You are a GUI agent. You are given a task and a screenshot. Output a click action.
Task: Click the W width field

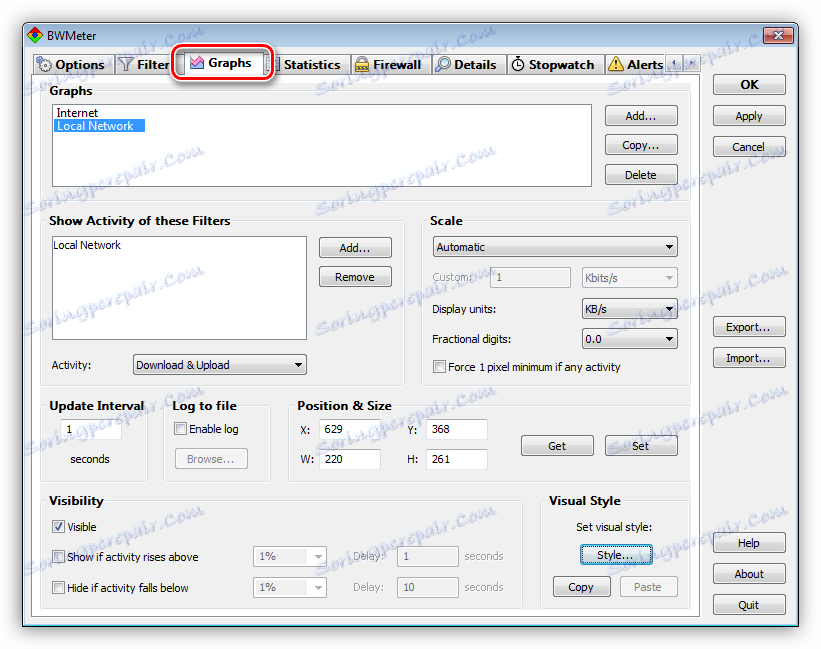[350, 459]
